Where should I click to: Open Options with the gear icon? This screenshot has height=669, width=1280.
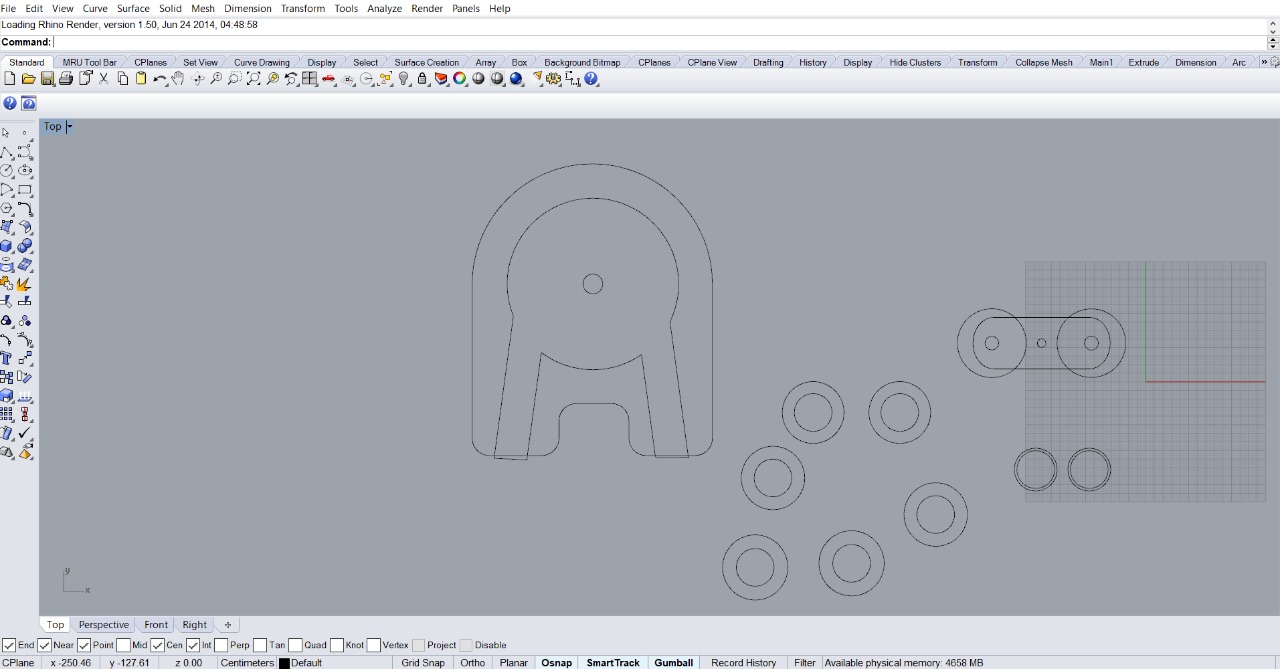(x=553, y=79)
